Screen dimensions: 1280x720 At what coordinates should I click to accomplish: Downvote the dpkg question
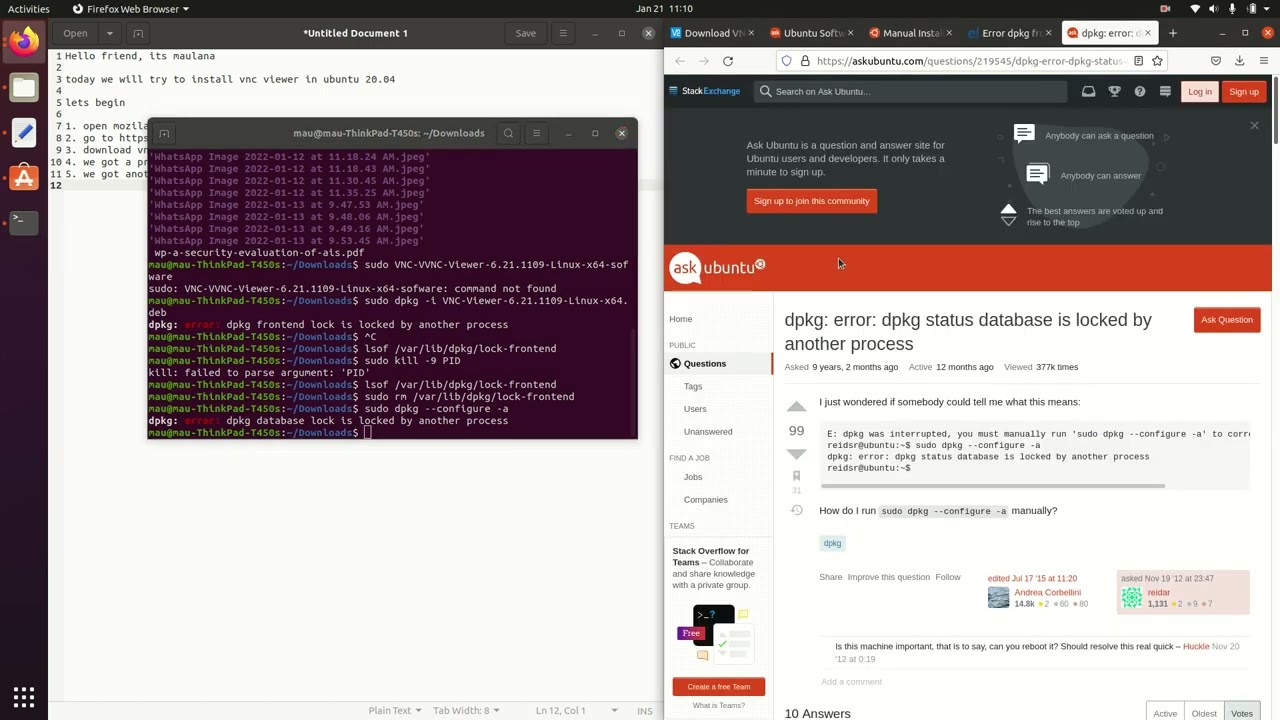coord(796,454)
